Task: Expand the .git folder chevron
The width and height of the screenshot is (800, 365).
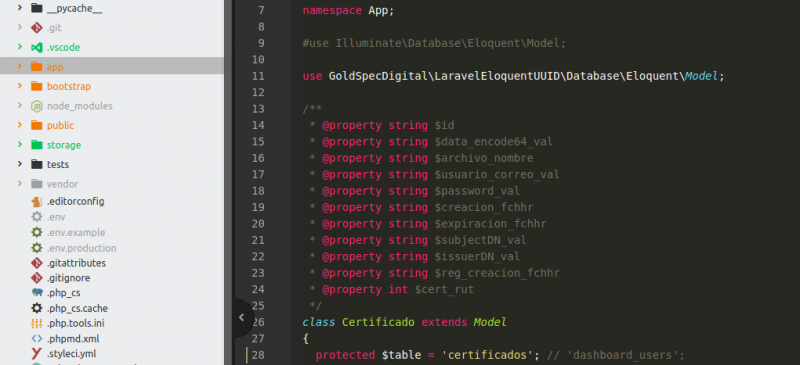Action: [x=19, y=28]
